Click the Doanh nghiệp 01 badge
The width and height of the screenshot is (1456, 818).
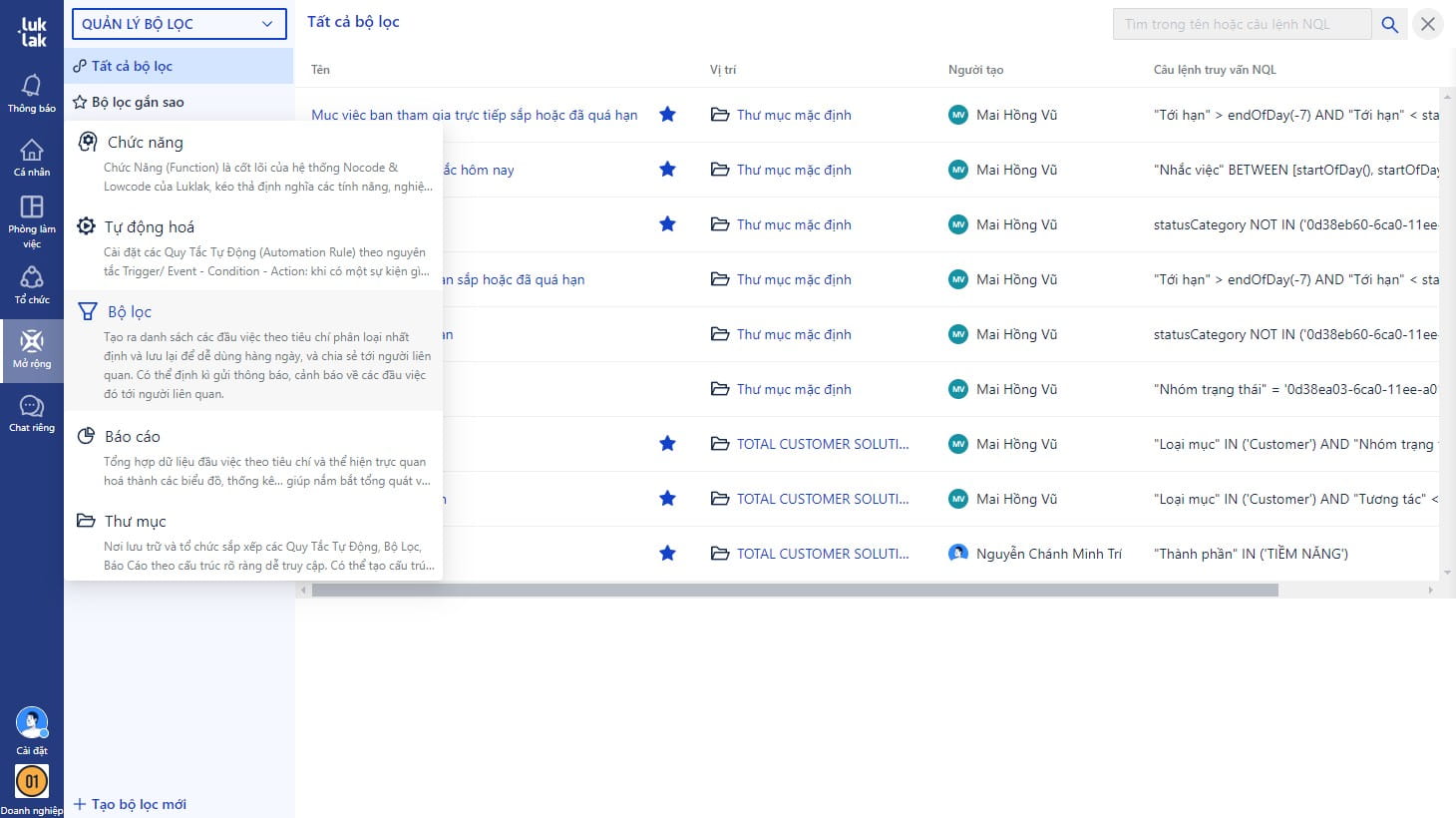(32, 781)
